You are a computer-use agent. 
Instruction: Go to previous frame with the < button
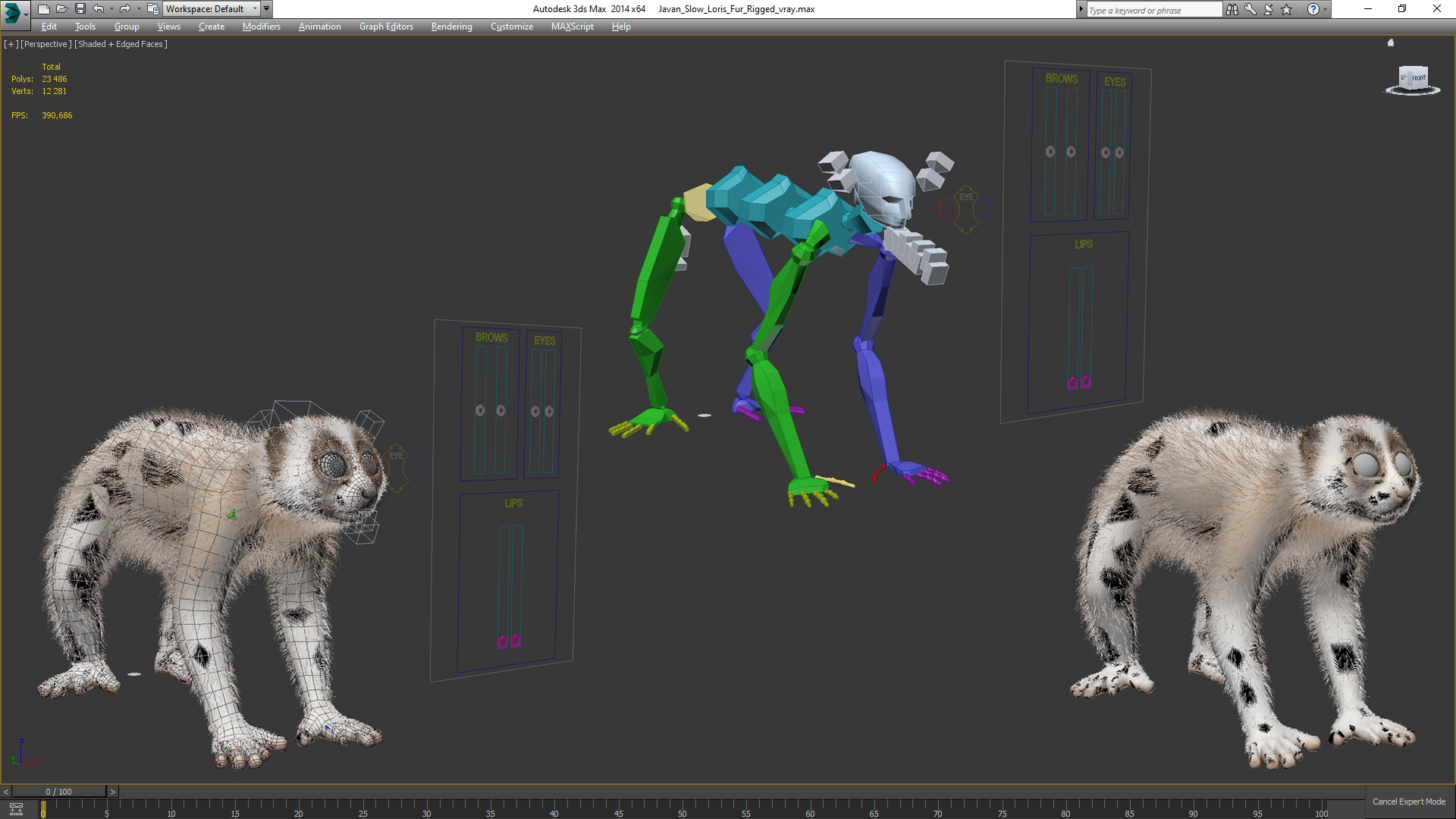6,792
